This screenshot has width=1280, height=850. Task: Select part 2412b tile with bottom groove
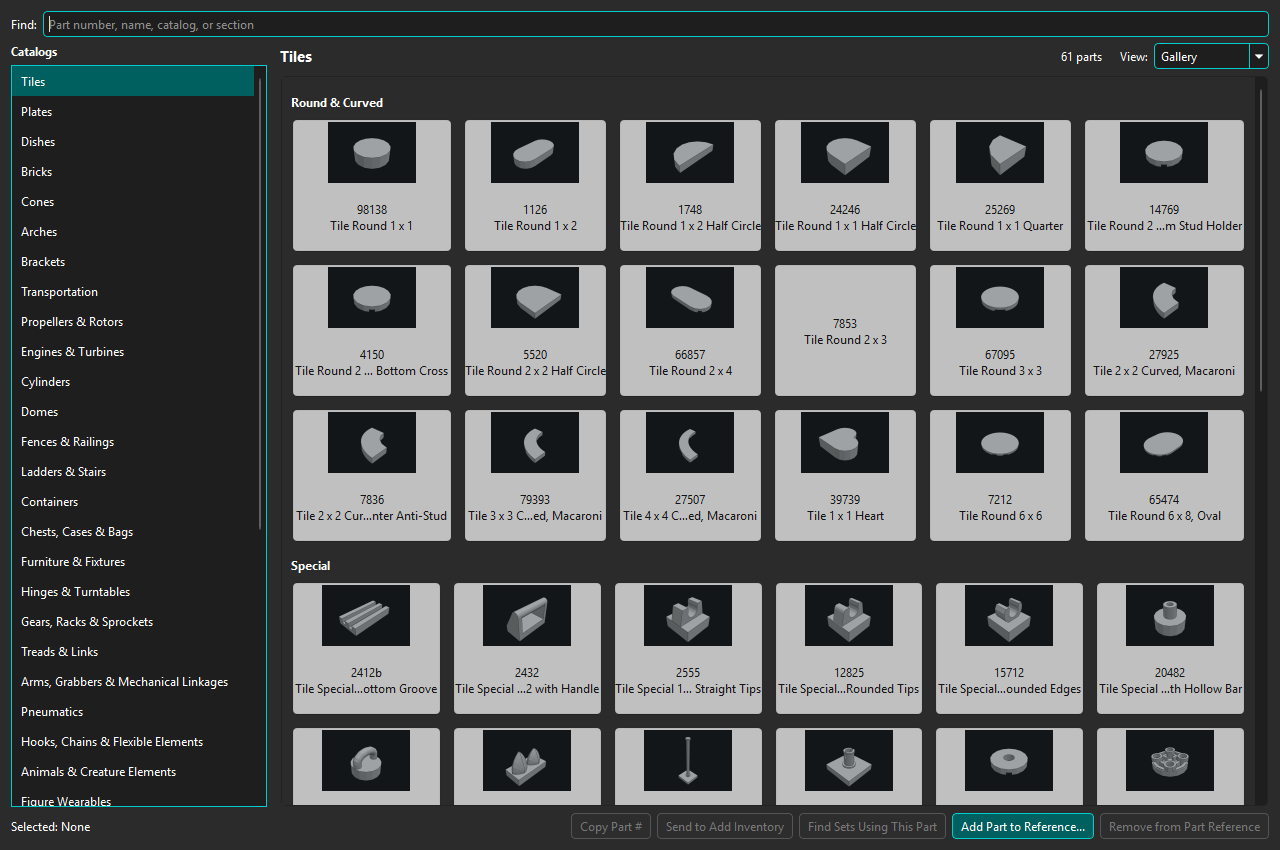[x=366, y=648]
